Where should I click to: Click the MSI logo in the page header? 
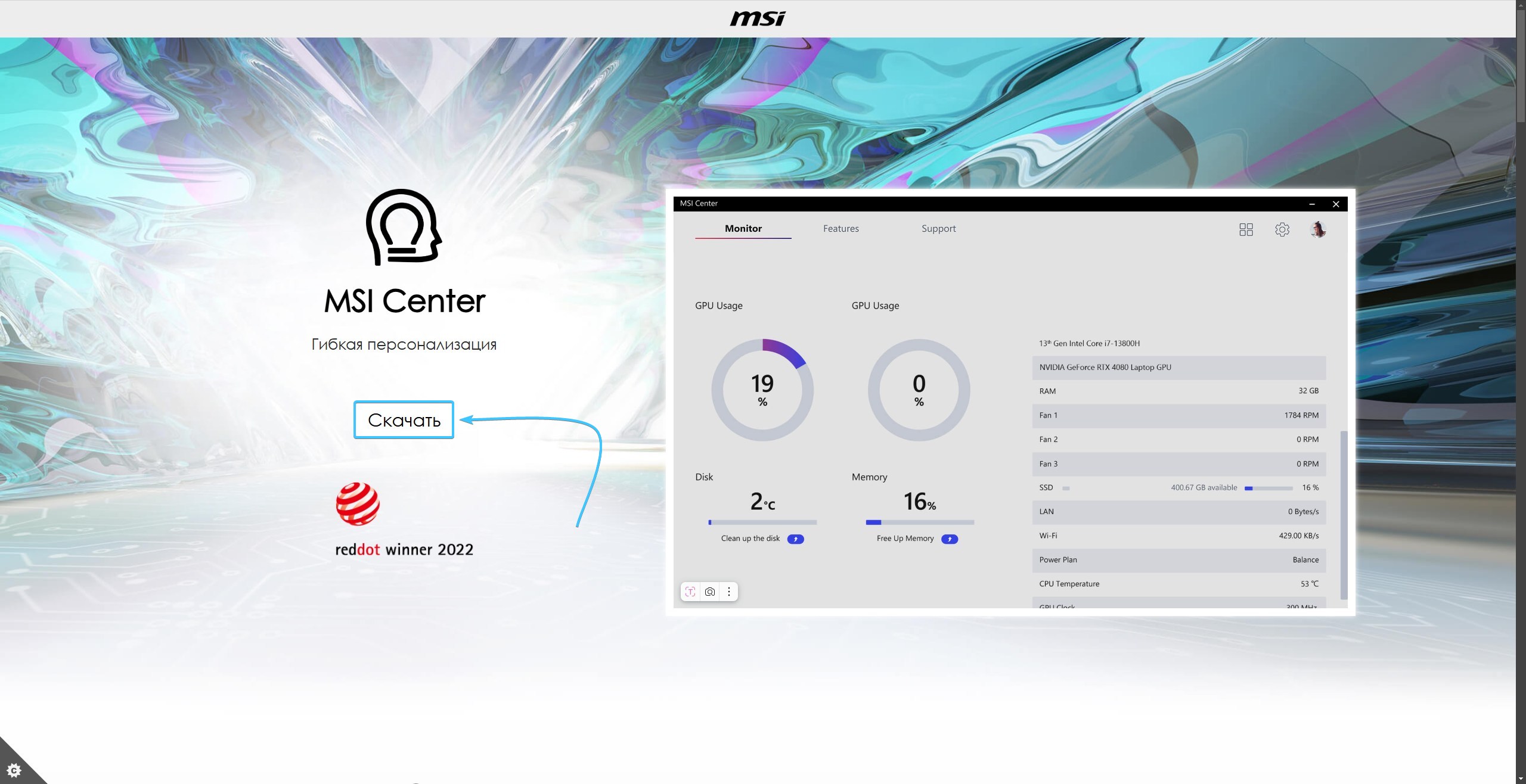tap(758, 18)
